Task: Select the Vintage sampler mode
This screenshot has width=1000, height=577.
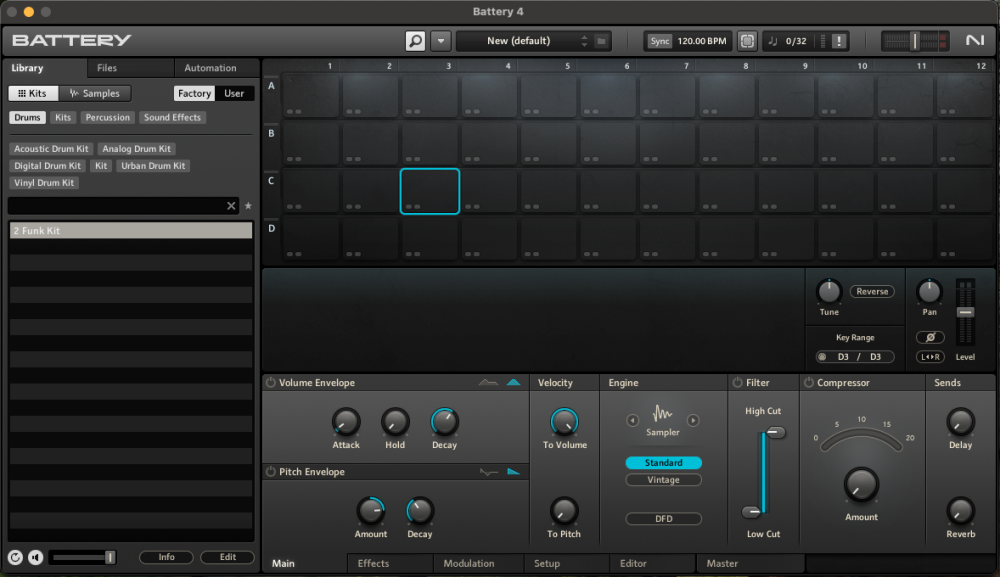Action: (663, 480)
